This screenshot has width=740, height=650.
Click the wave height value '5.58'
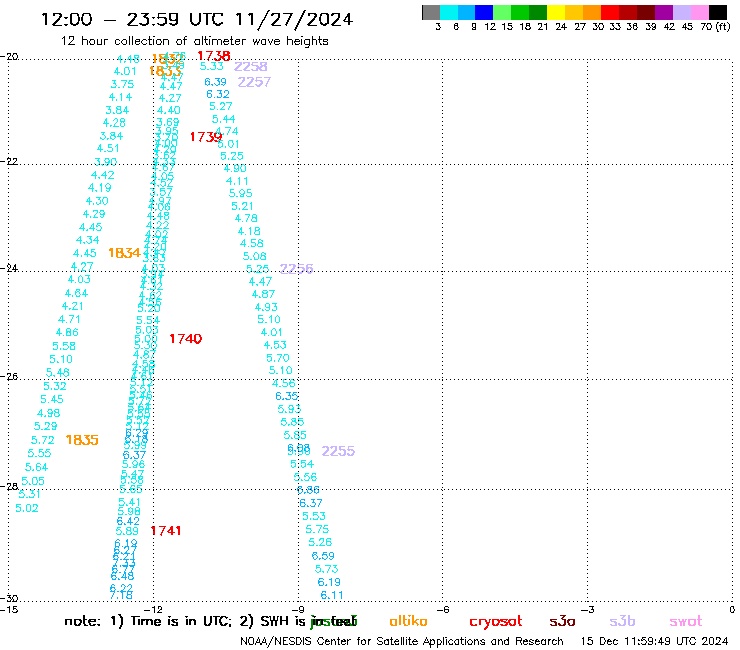pos(64,346)
